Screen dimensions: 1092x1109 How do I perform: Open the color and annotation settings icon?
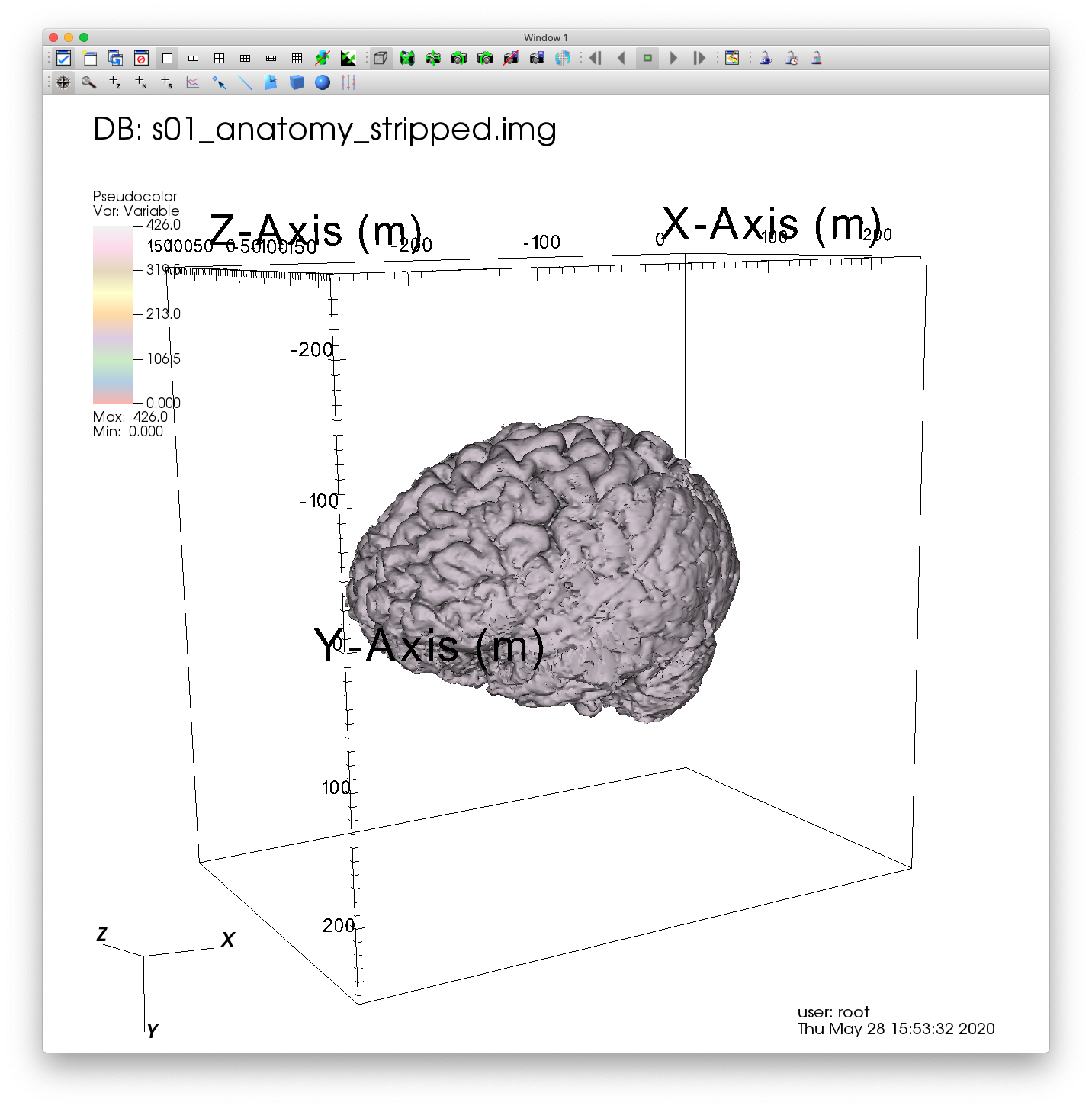pyautogui.click(x=732, y=58)
